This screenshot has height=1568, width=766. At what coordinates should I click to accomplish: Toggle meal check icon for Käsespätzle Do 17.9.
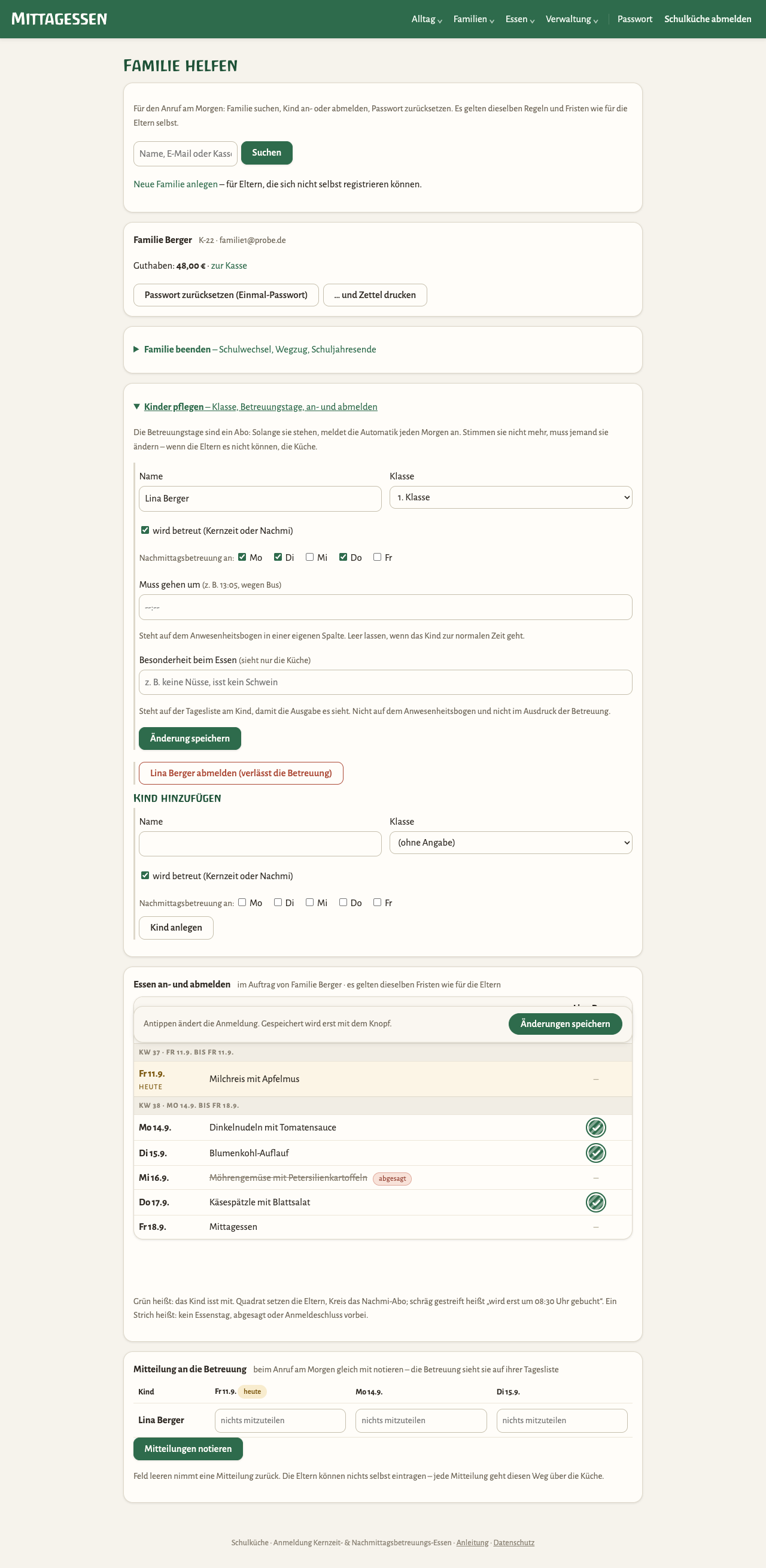tap(595, 1202)
